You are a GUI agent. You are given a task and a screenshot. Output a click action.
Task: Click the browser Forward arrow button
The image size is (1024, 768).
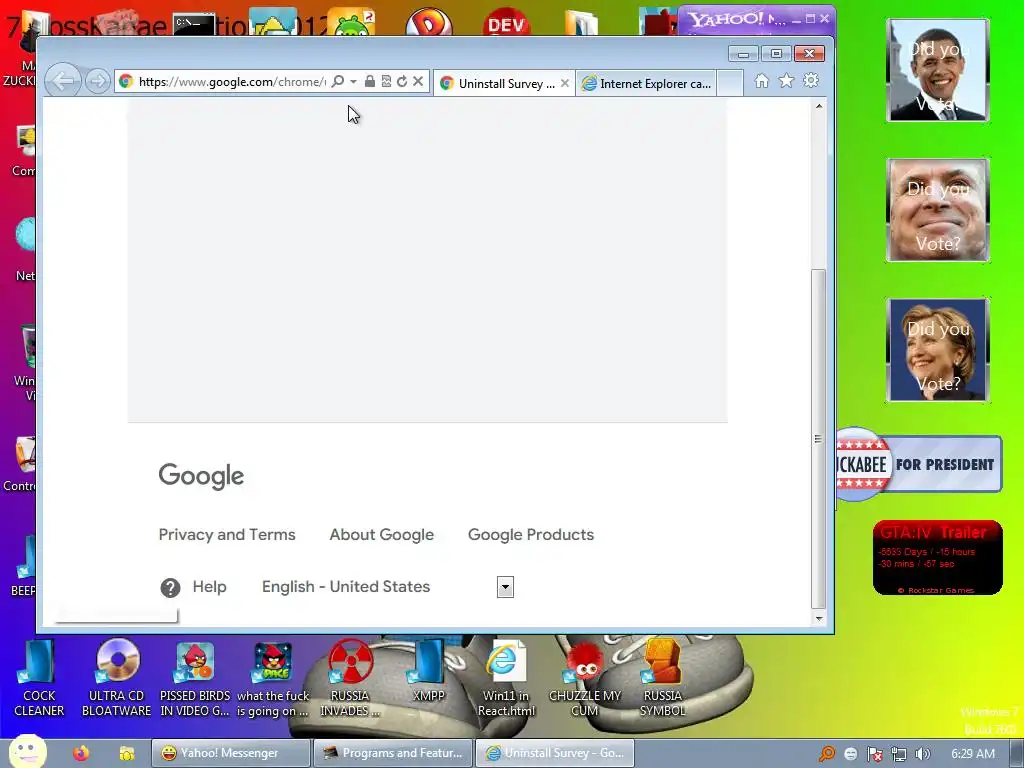[x=98, y=82]
